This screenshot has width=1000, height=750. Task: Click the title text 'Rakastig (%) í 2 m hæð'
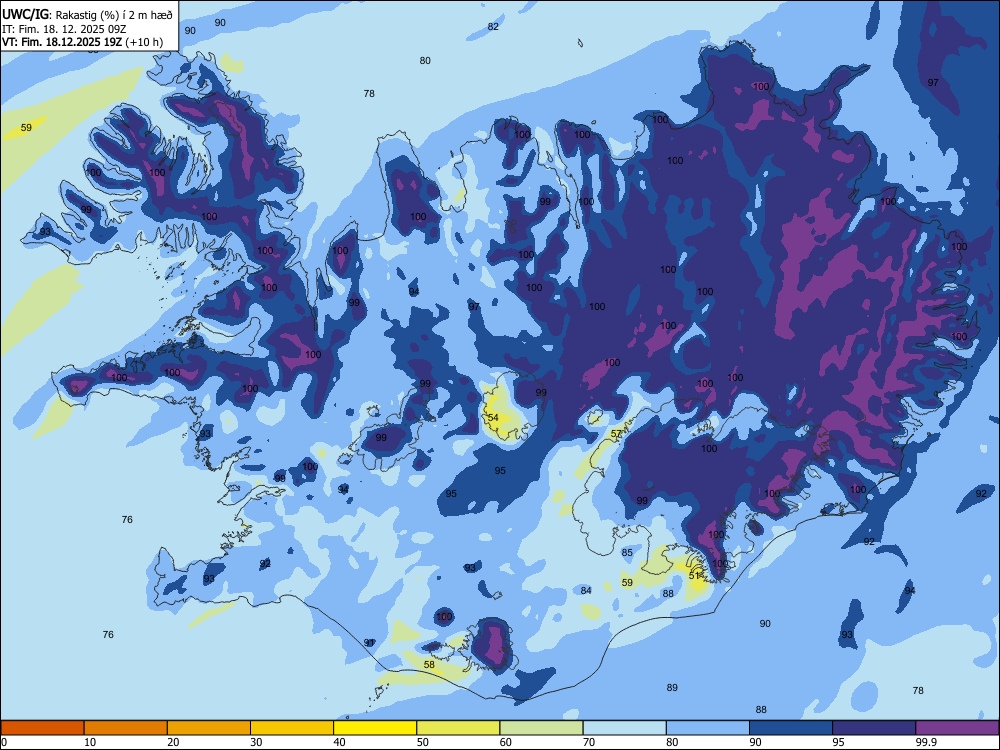(114, 15)
